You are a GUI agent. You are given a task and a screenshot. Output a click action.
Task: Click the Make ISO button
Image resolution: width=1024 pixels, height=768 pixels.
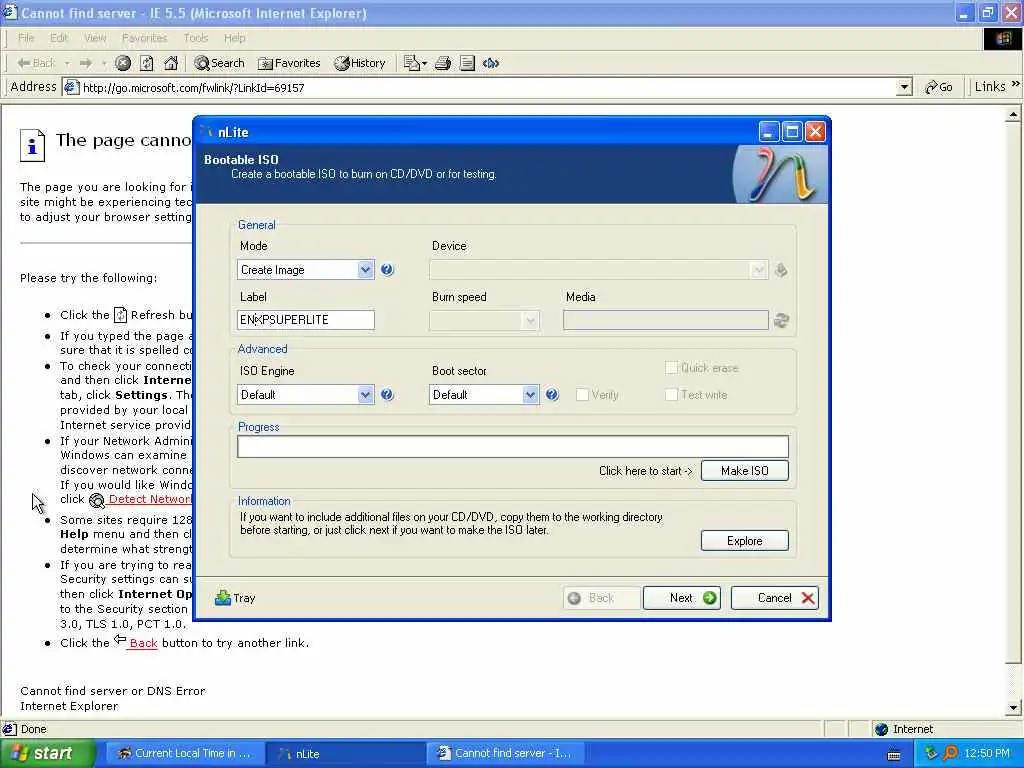tap(744, 471)
